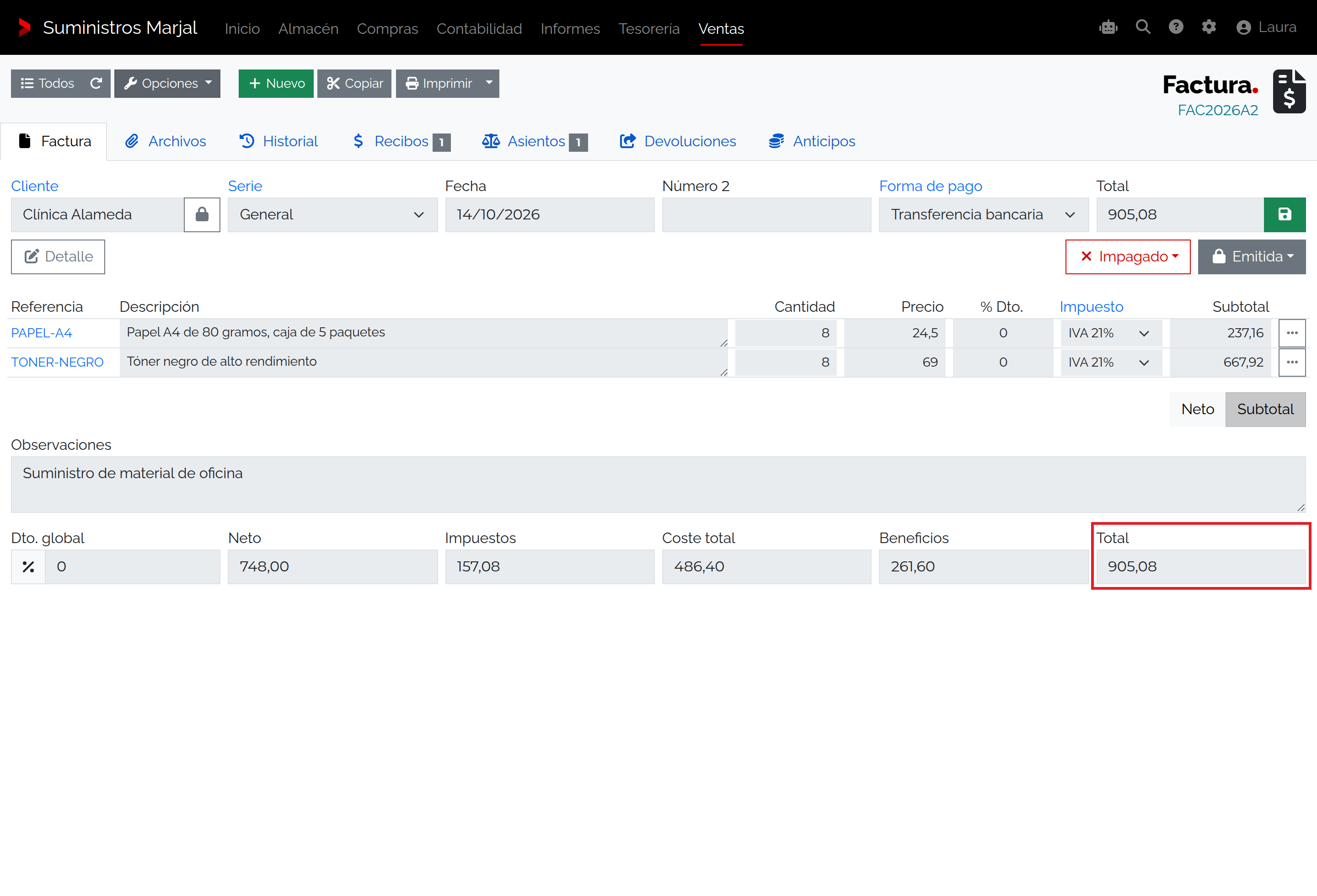Open search with the magnifier icon

[1142, 27]
